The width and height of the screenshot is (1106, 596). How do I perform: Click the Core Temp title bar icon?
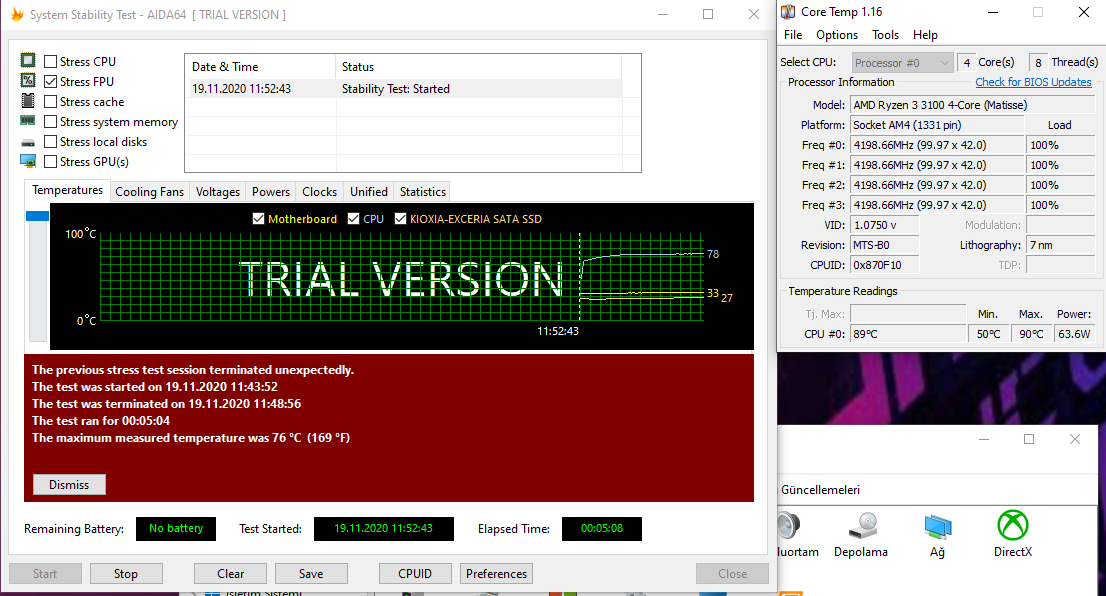(788, 12)
